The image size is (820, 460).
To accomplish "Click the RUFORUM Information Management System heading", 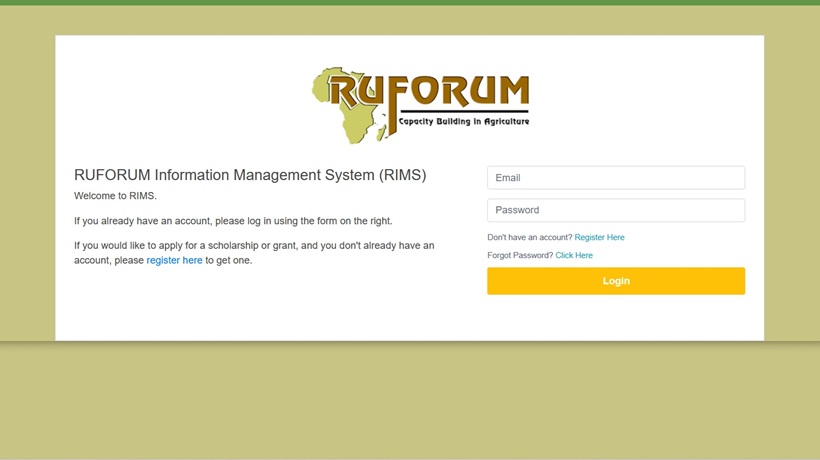I will 250,175.
